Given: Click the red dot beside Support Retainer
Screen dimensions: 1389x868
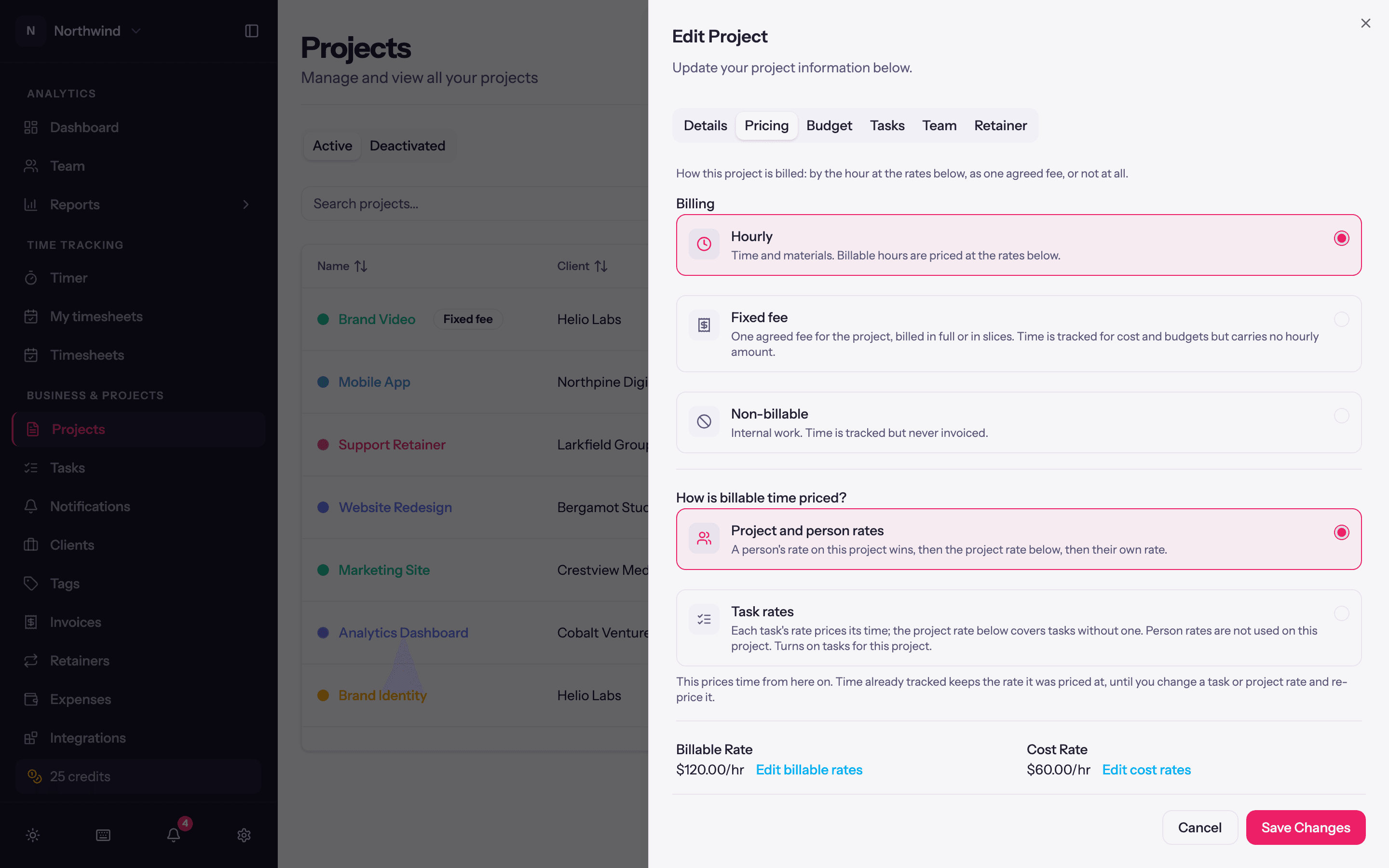Looking at the screenshot, I should (x=323, y=445).
